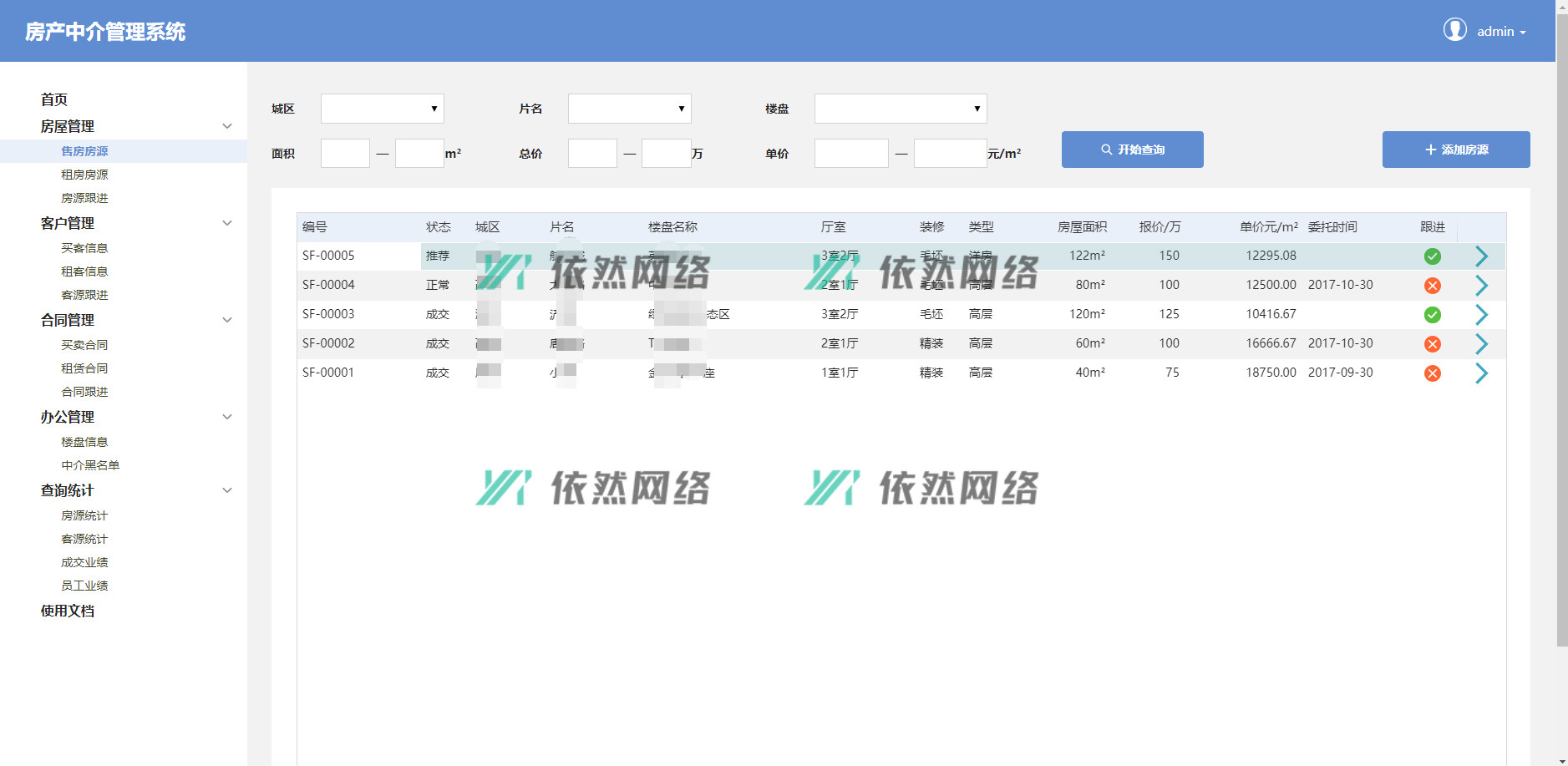Toggle red follow-up status for SF-00002
The image size is (1568, 766).
click(1432, 344)
